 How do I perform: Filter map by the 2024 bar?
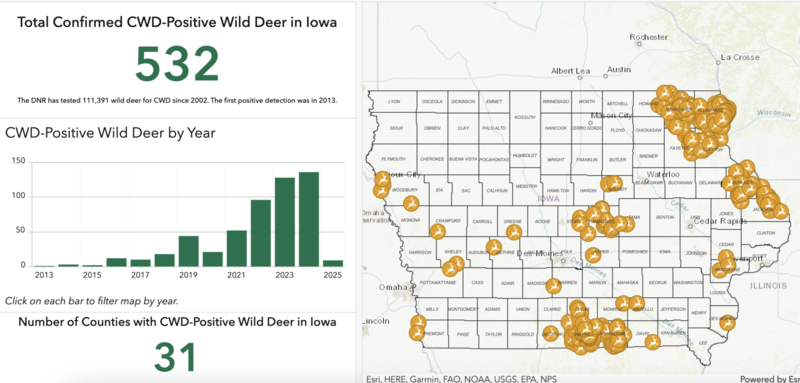click(x=309, y=219)
